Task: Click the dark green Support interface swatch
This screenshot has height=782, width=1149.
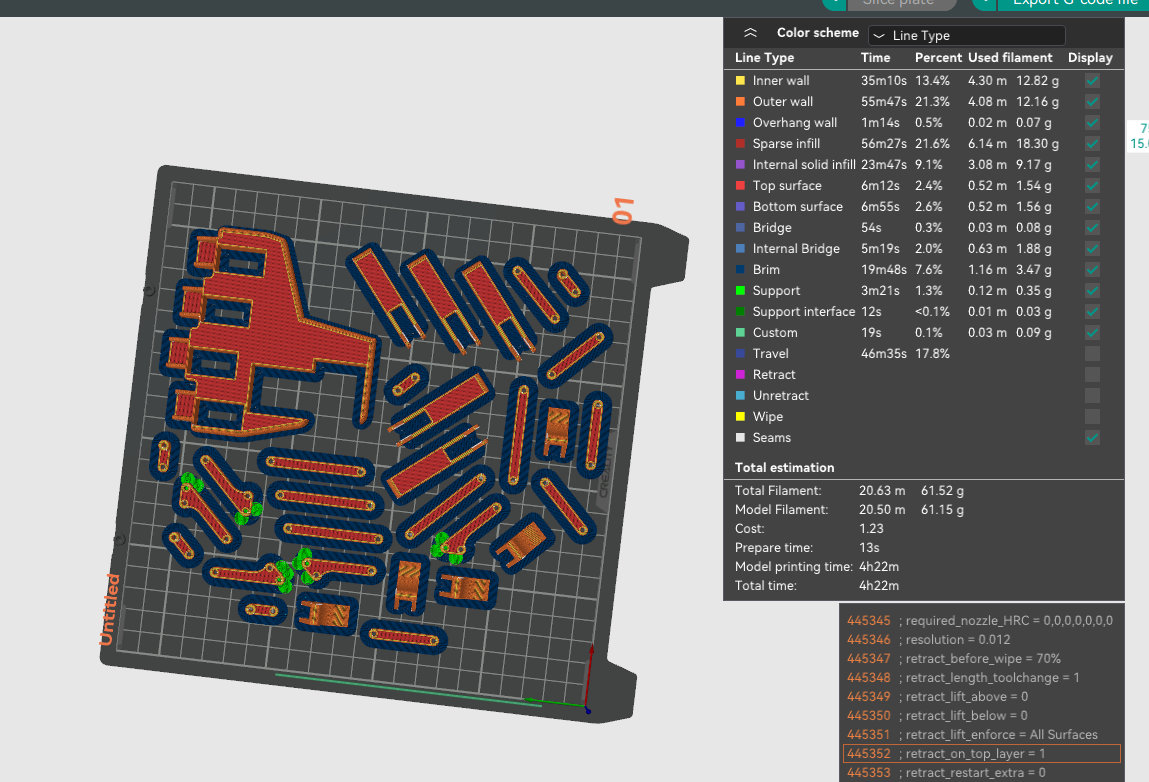Action: [740, 311]
